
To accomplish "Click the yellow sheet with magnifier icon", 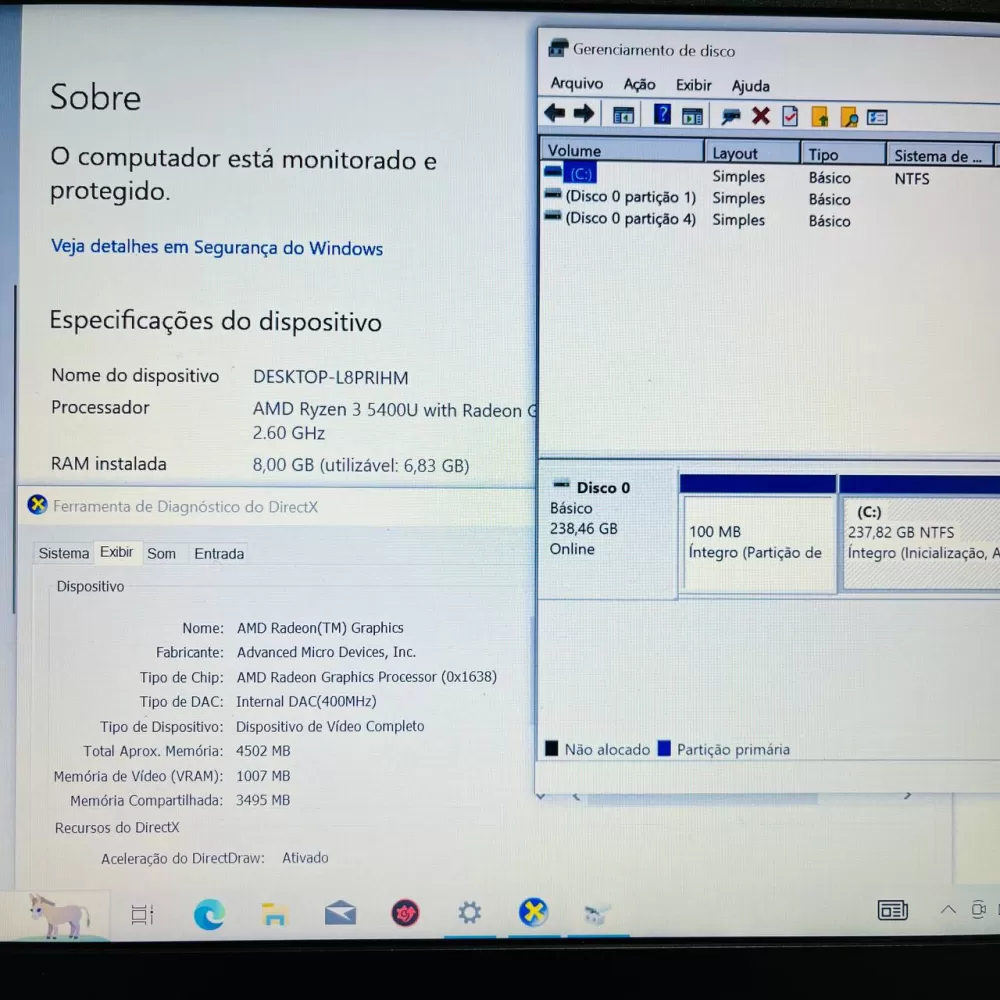I will (849, 118).
